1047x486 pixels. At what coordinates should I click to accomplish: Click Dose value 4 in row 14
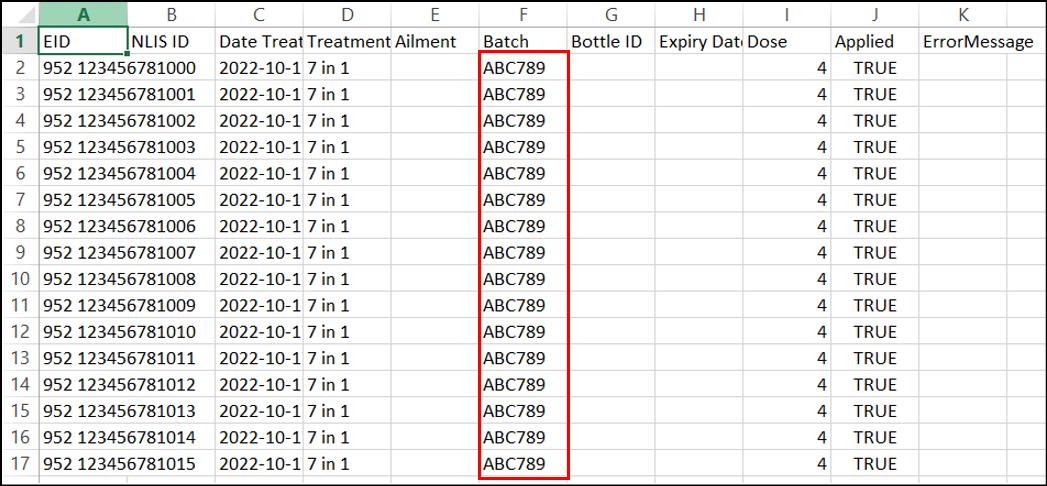coord(787,385)
